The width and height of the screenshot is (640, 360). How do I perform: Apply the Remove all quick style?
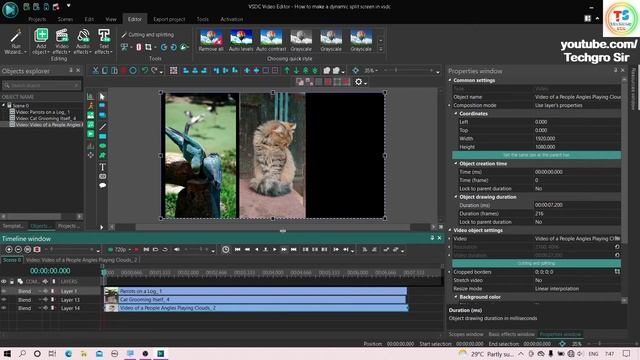(211, 40)
